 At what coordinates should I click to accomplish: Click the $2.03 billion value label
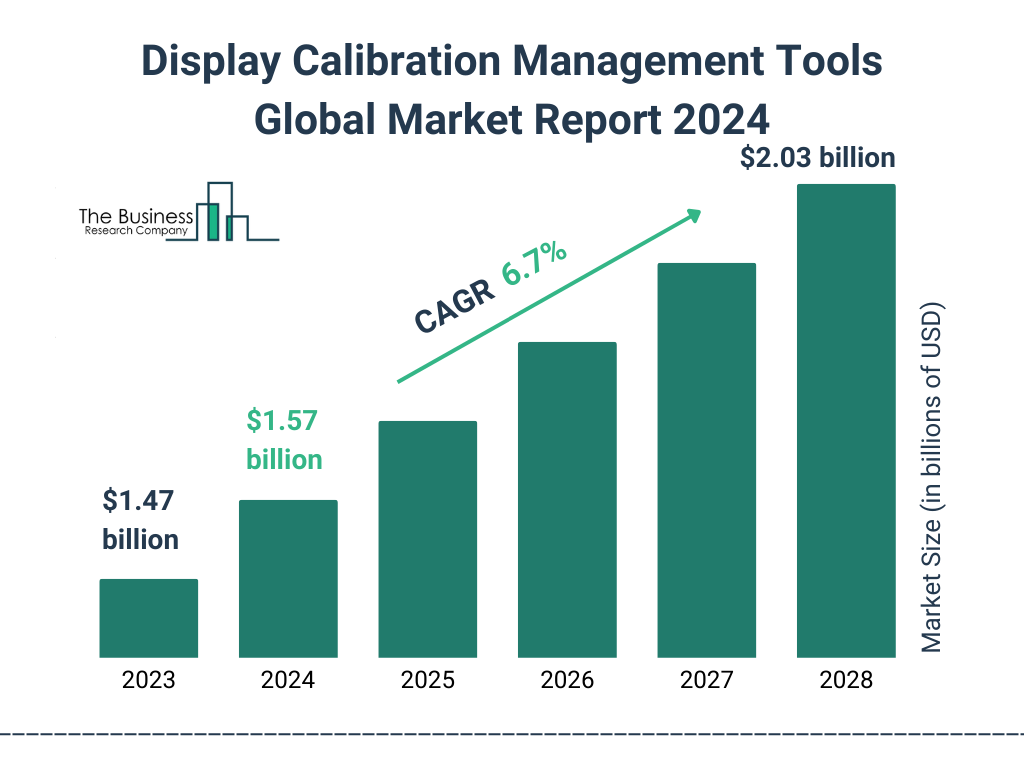point(817,158)
